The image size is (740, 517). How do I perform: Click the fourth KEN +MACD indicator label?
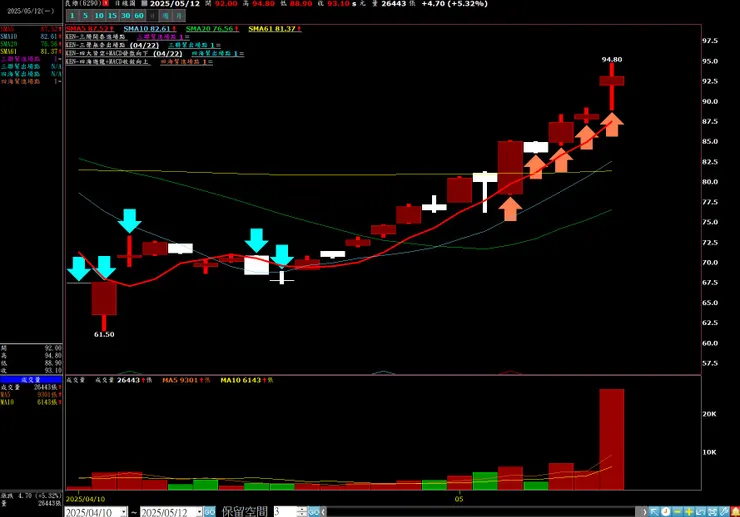click(108, 62)
